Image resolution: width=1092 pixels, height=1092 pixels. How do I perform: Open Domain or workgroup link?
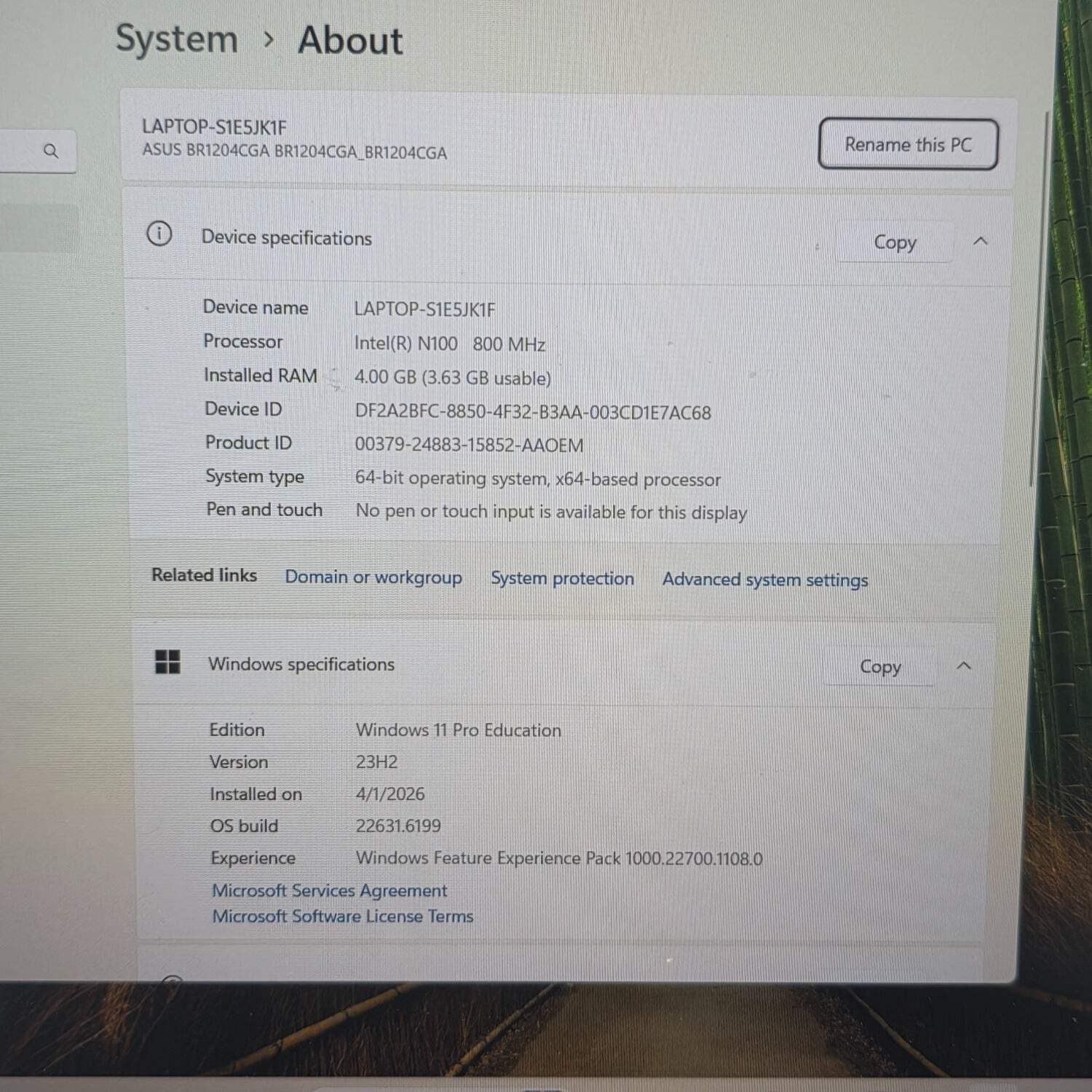(373, 577)
